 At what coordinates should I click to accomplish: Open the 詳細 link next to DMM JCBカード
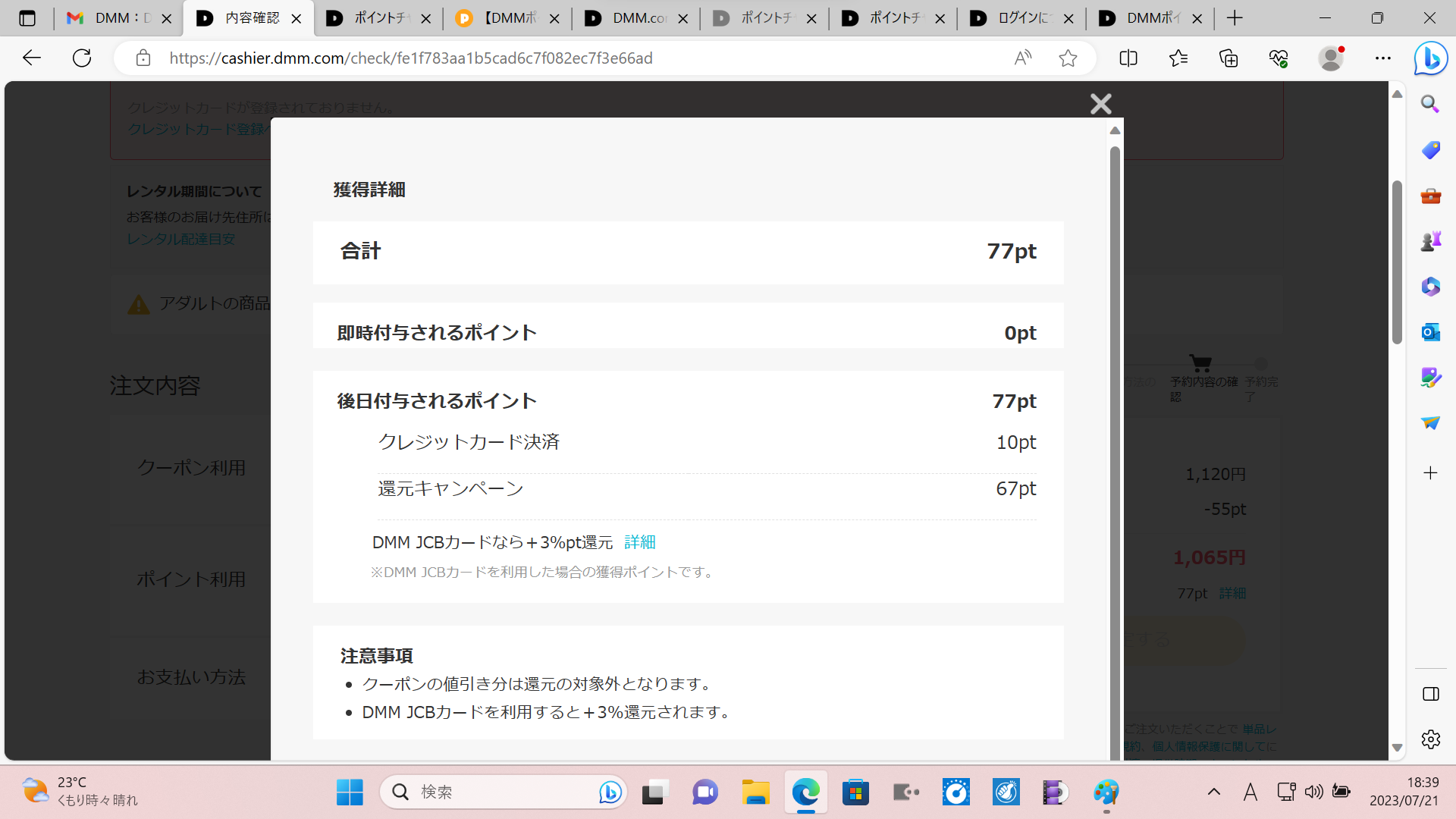[x=639, y=541]
